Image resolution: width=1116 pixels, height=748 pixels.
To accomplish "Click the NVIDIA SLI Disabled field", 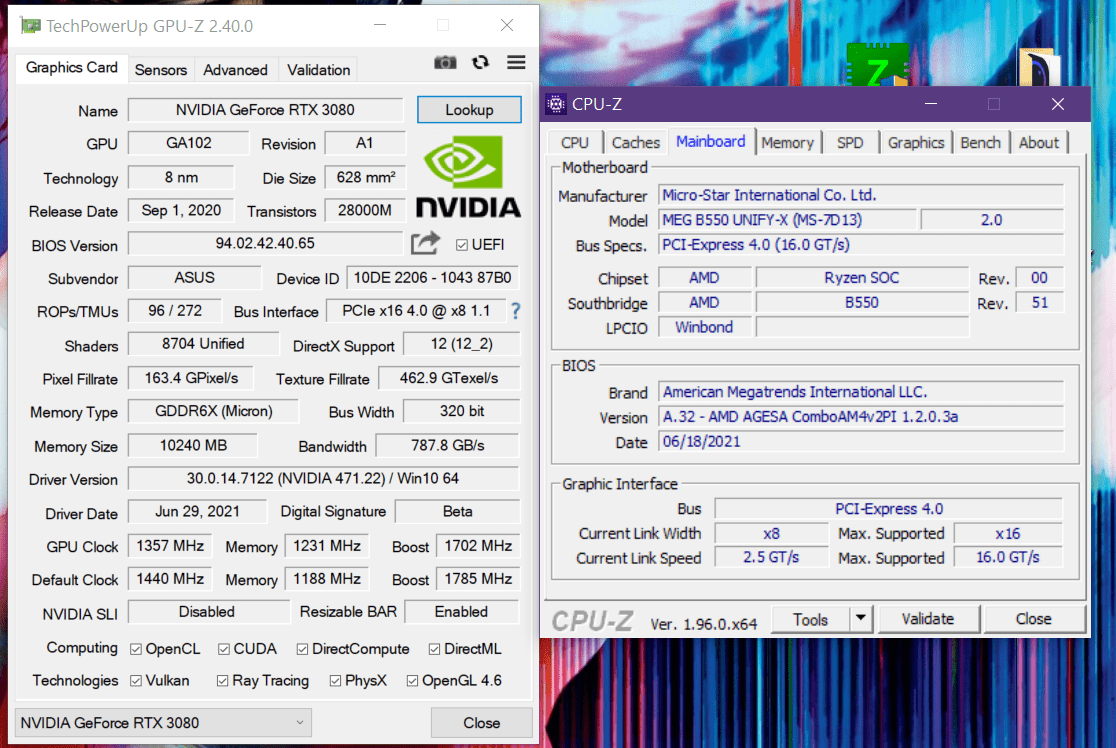I will coord(209,611).
